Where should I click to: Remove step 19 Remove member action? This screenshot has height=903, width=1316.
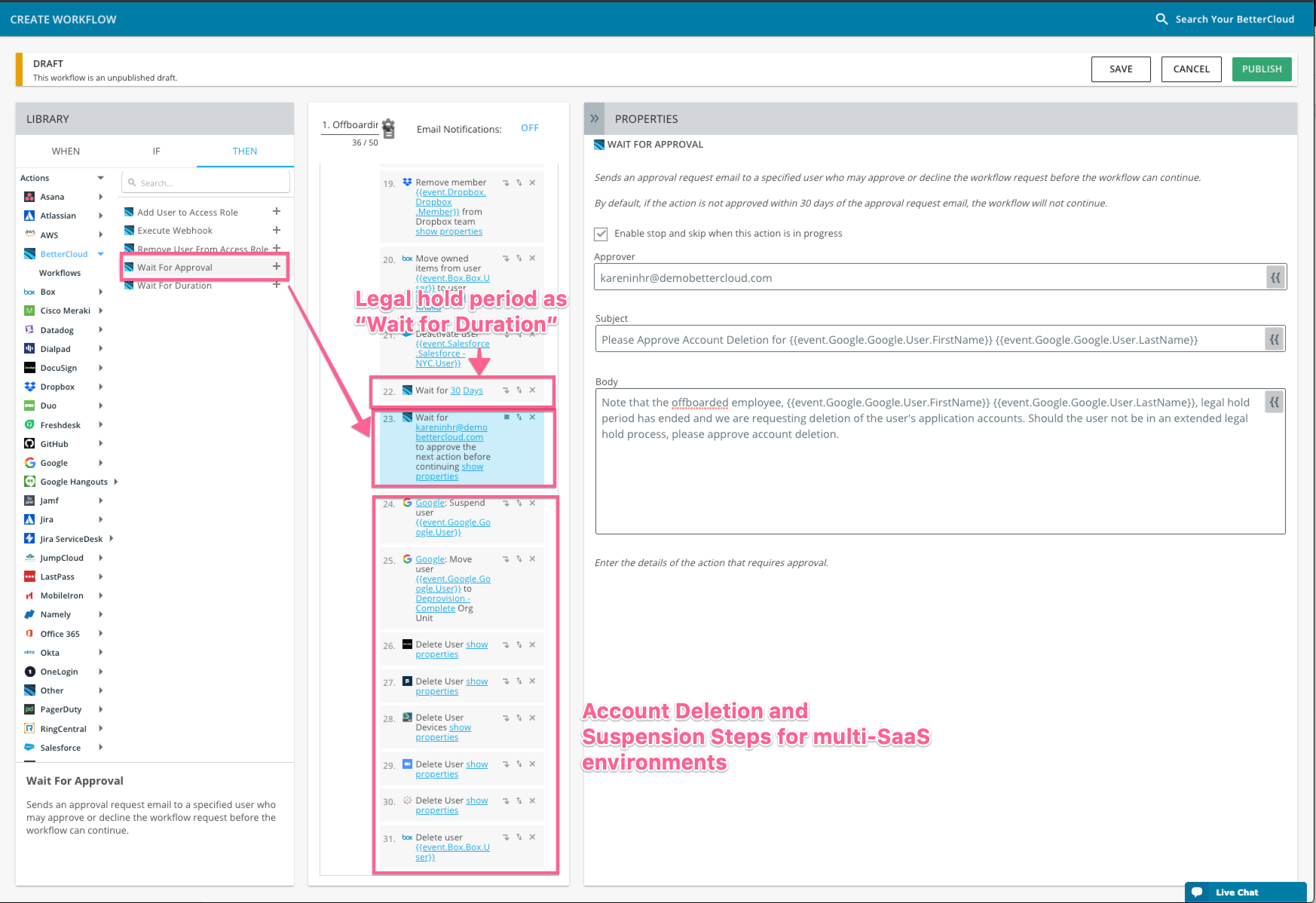(532, 182)
